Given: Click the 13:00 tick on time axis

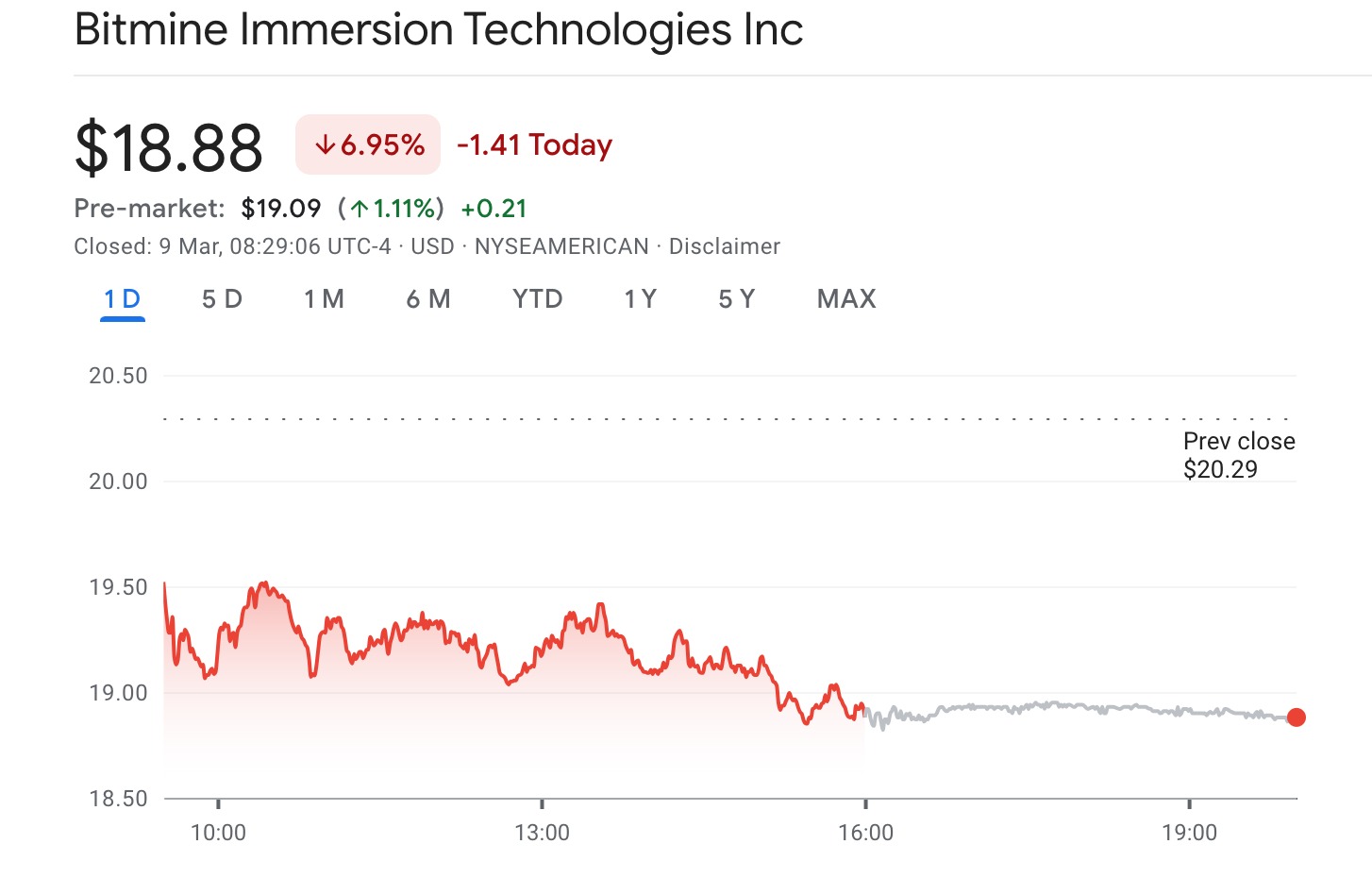Looking at the screenshot, I should [542, 832].
